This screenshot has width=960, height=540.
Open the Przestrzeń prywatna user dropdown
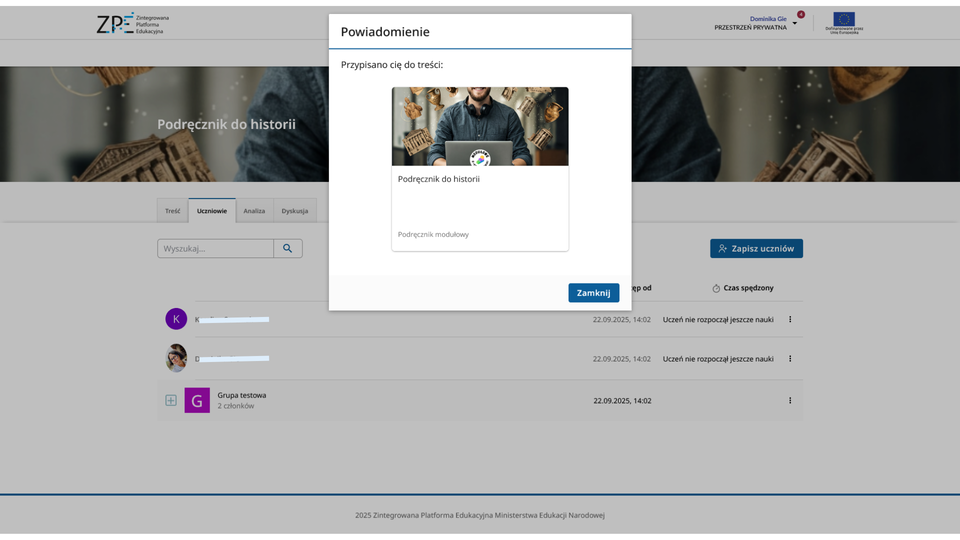(x=795, y=23)
